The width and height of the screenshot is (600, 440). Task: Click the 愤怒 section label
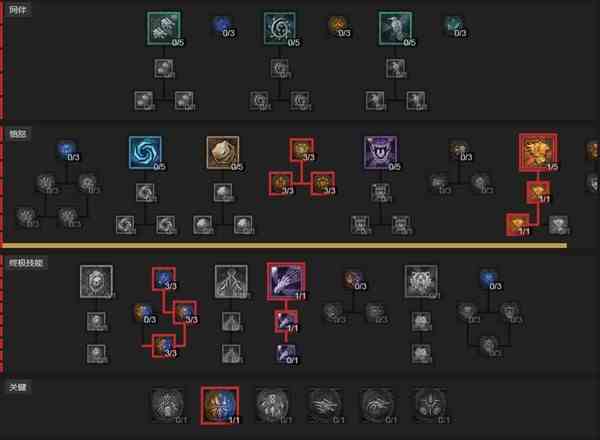coord(18,134)
